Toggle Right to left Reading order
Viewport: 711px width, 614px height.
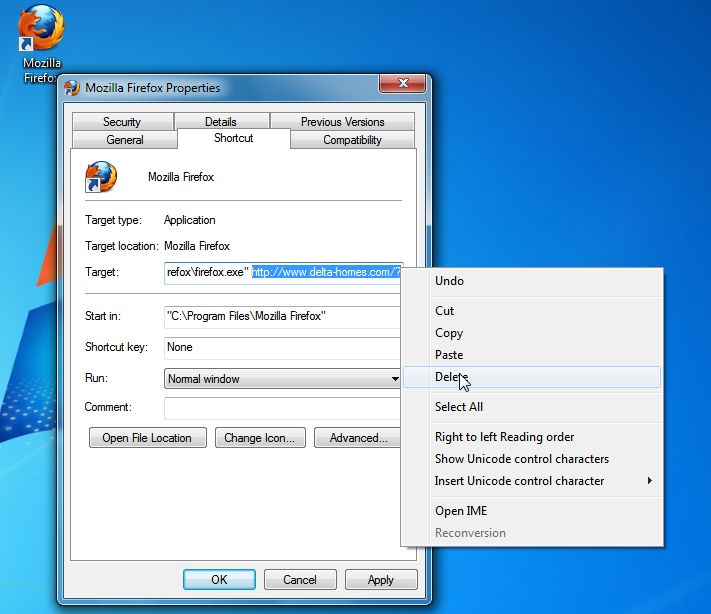(531, 437)
